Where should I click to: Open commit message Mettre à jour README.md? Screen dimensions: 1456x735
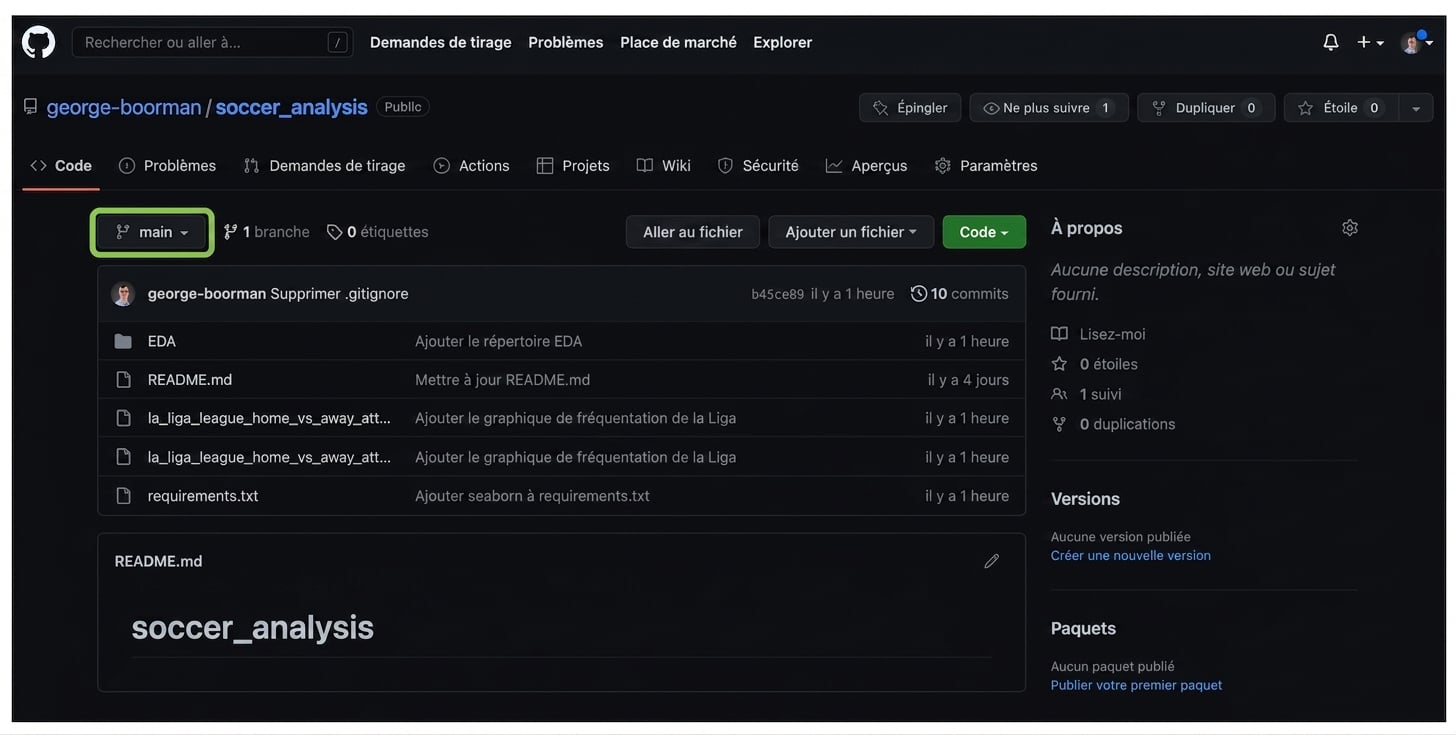[503, 380]
